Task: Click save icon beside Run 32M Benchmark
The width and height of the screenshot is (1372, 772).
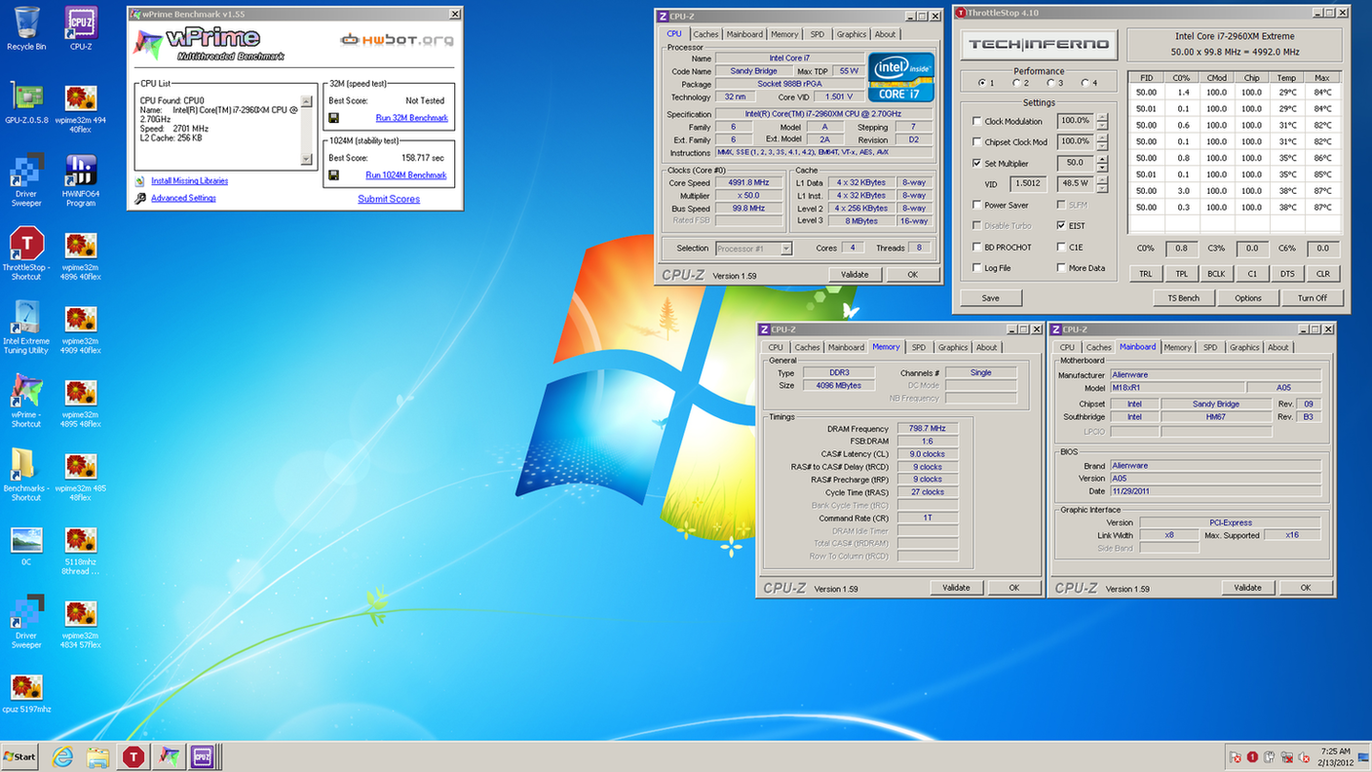Action: [x=333, y=118]
